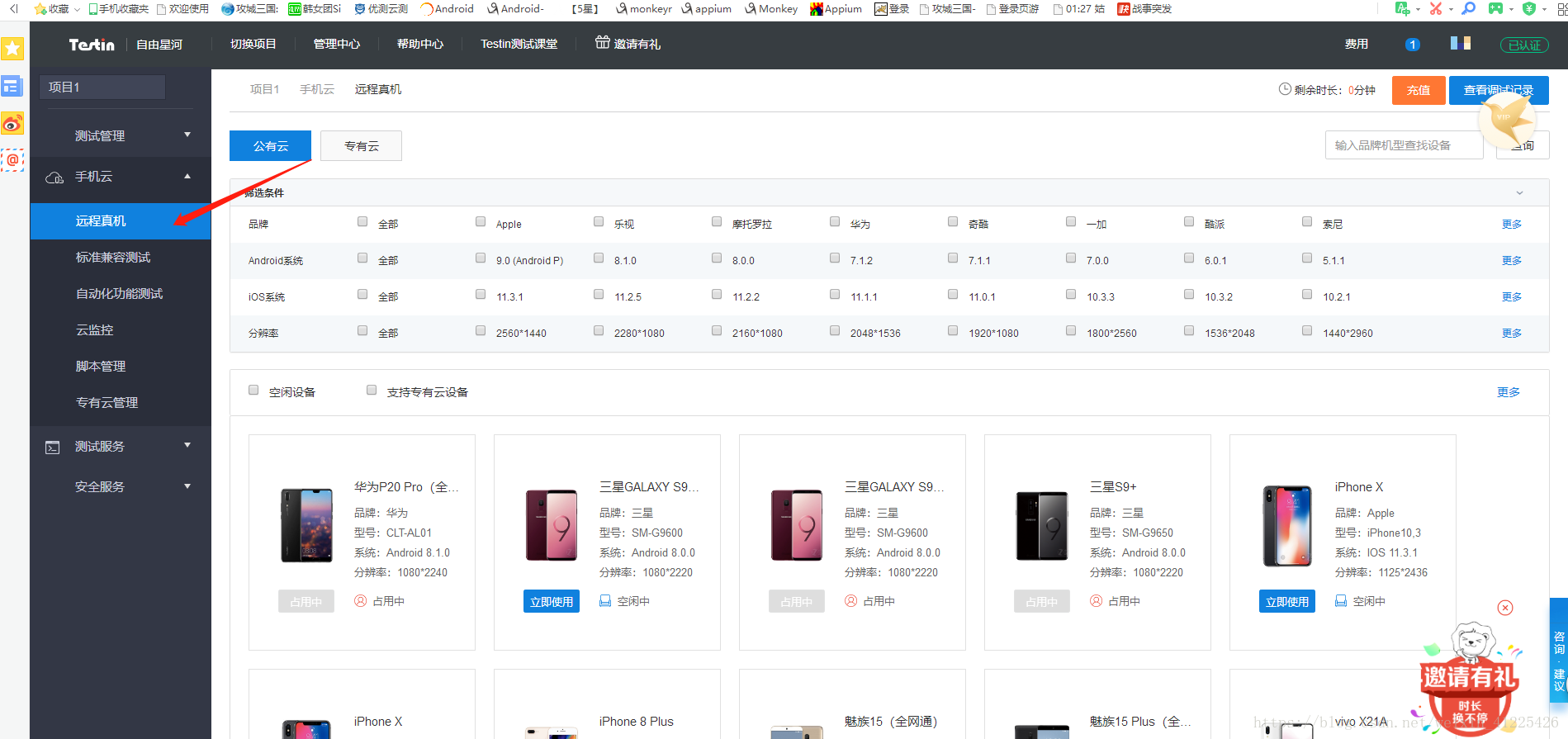The image size is (1568, 739).
Task: Show 更多 options in 品牌 row
Action: point(1512,225)
